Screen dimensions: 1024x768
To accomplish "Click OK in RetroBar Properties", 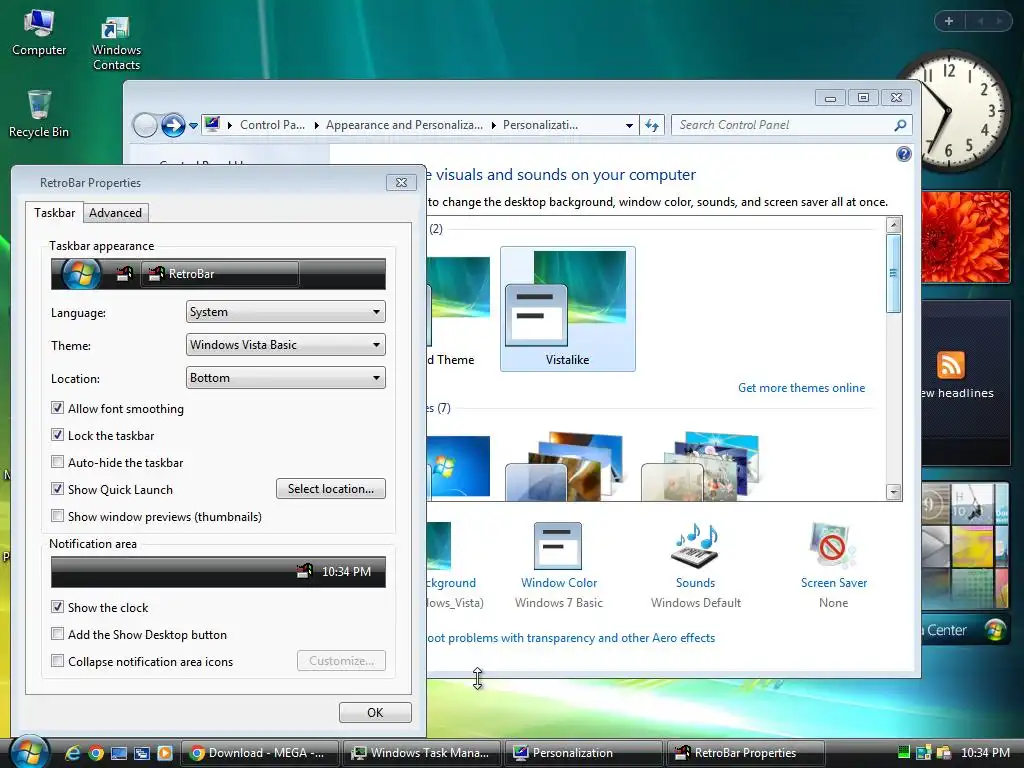I will pyautogui.click(x=375, y=712).
